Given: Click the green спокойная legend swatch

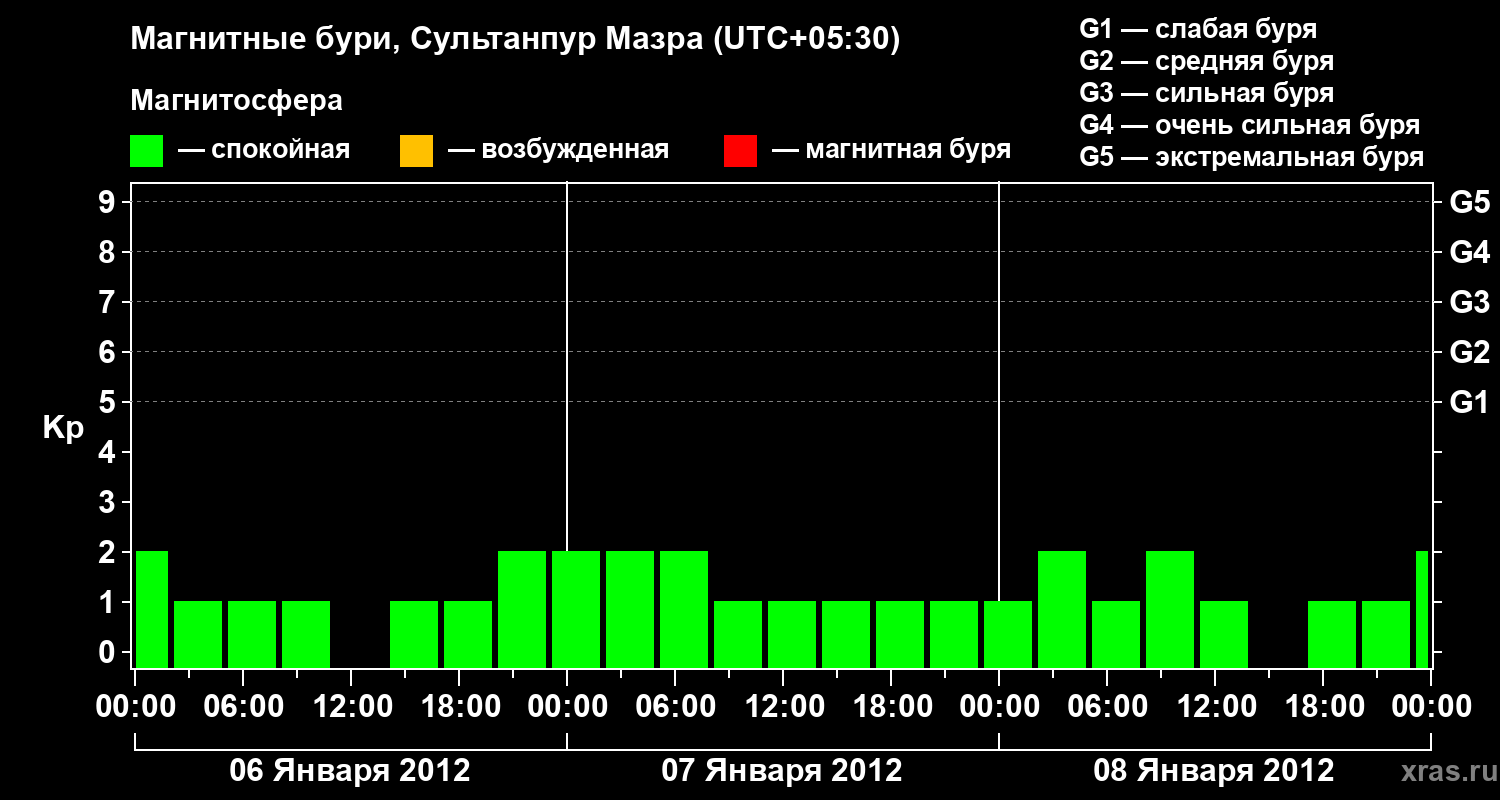Looking at the screenshot, I should pyautogui.click(x=147, y=151).
